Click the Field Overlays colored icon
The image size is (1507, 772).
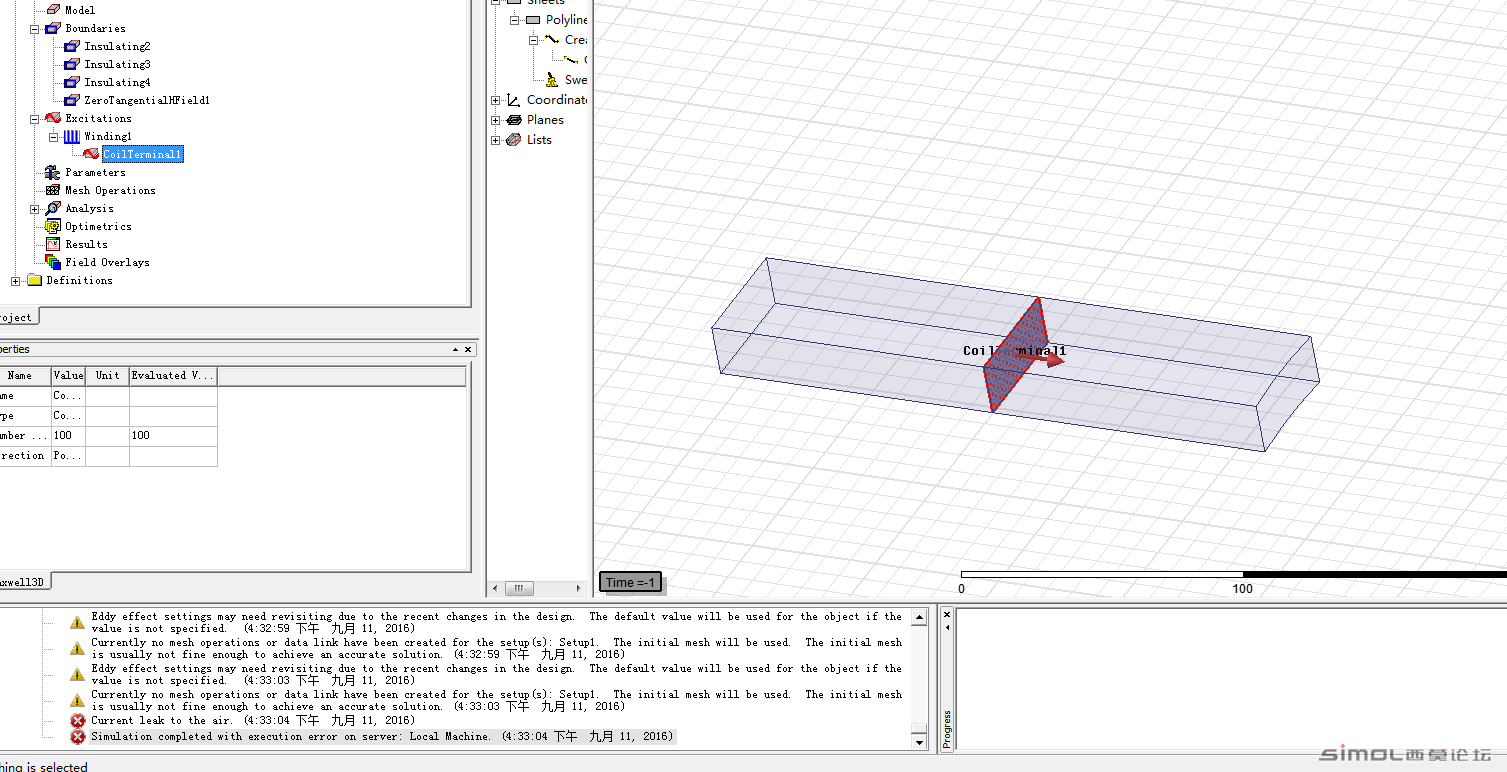click(53, 262)
